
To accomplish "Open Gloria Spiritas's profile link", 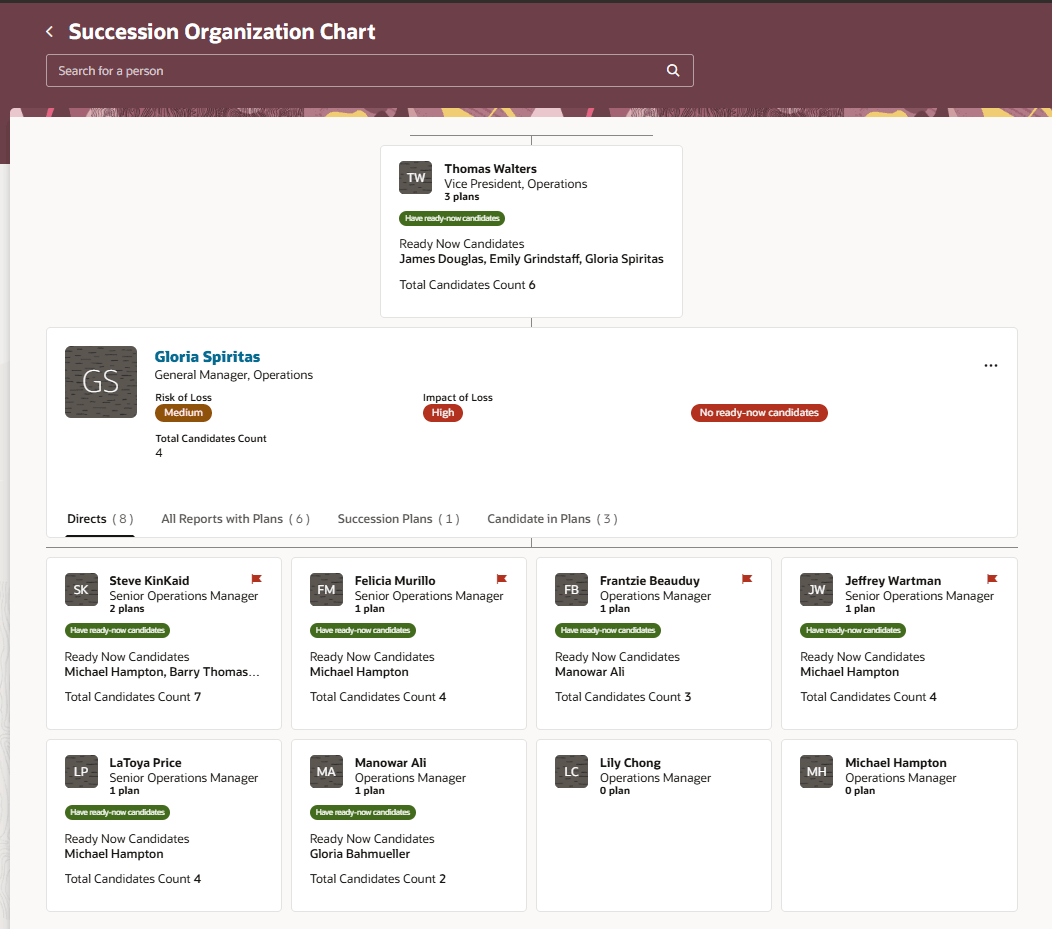I will [x=207, y=356].
